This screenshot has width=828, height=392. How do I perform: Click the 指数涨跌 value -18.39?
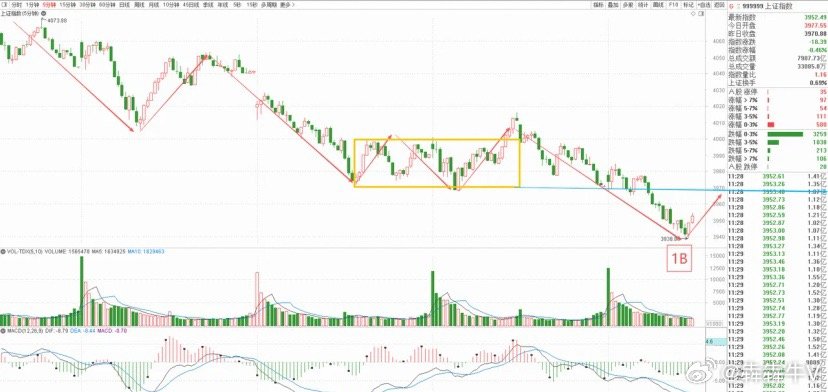click(817, 42)
